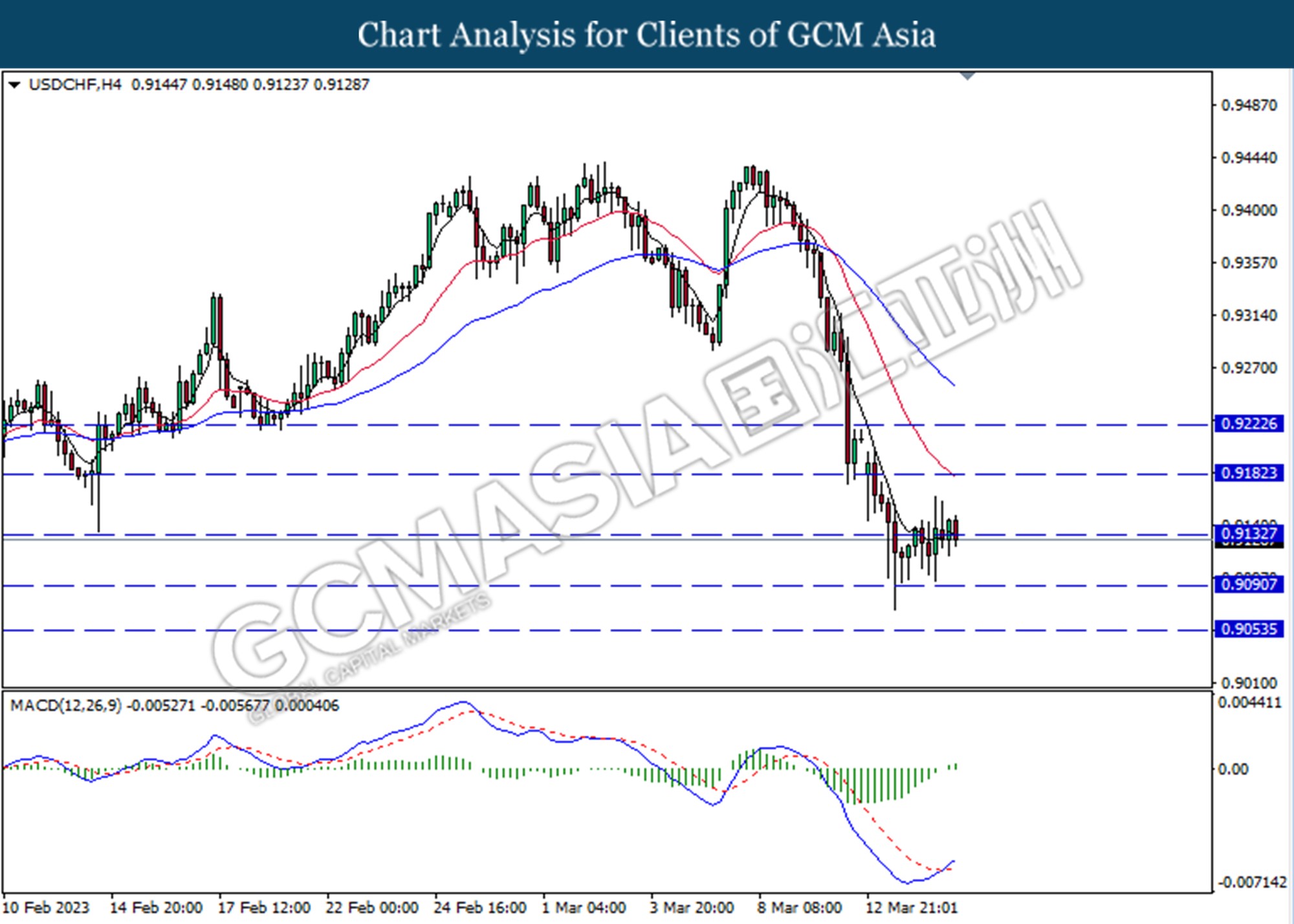The image size is (1294, 924).
Task: Click the 0.93570 price scale value
Action: pyautogui.click(x=1249, y=263)
